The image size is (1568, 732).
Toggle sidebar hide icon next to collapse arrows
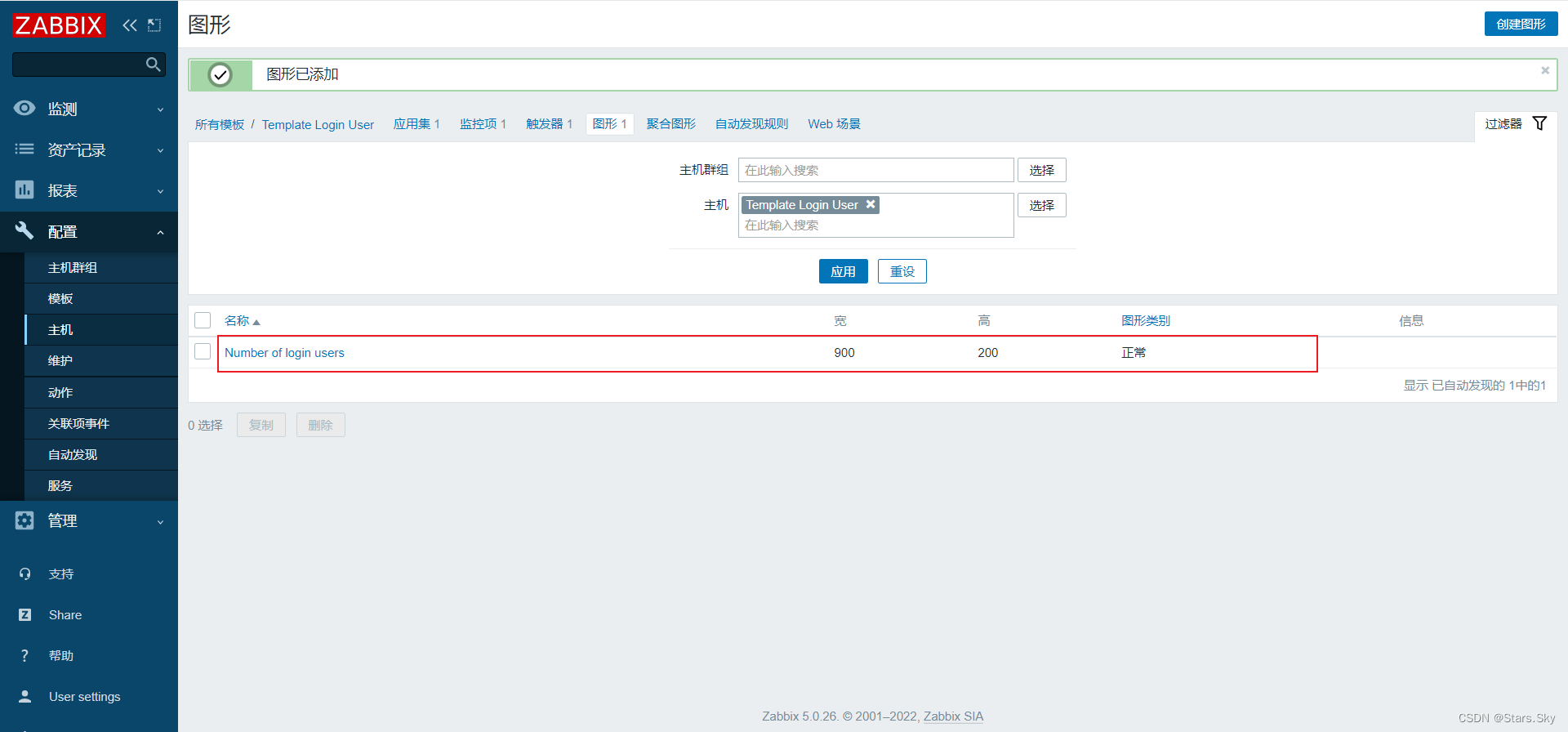point(154,25)
